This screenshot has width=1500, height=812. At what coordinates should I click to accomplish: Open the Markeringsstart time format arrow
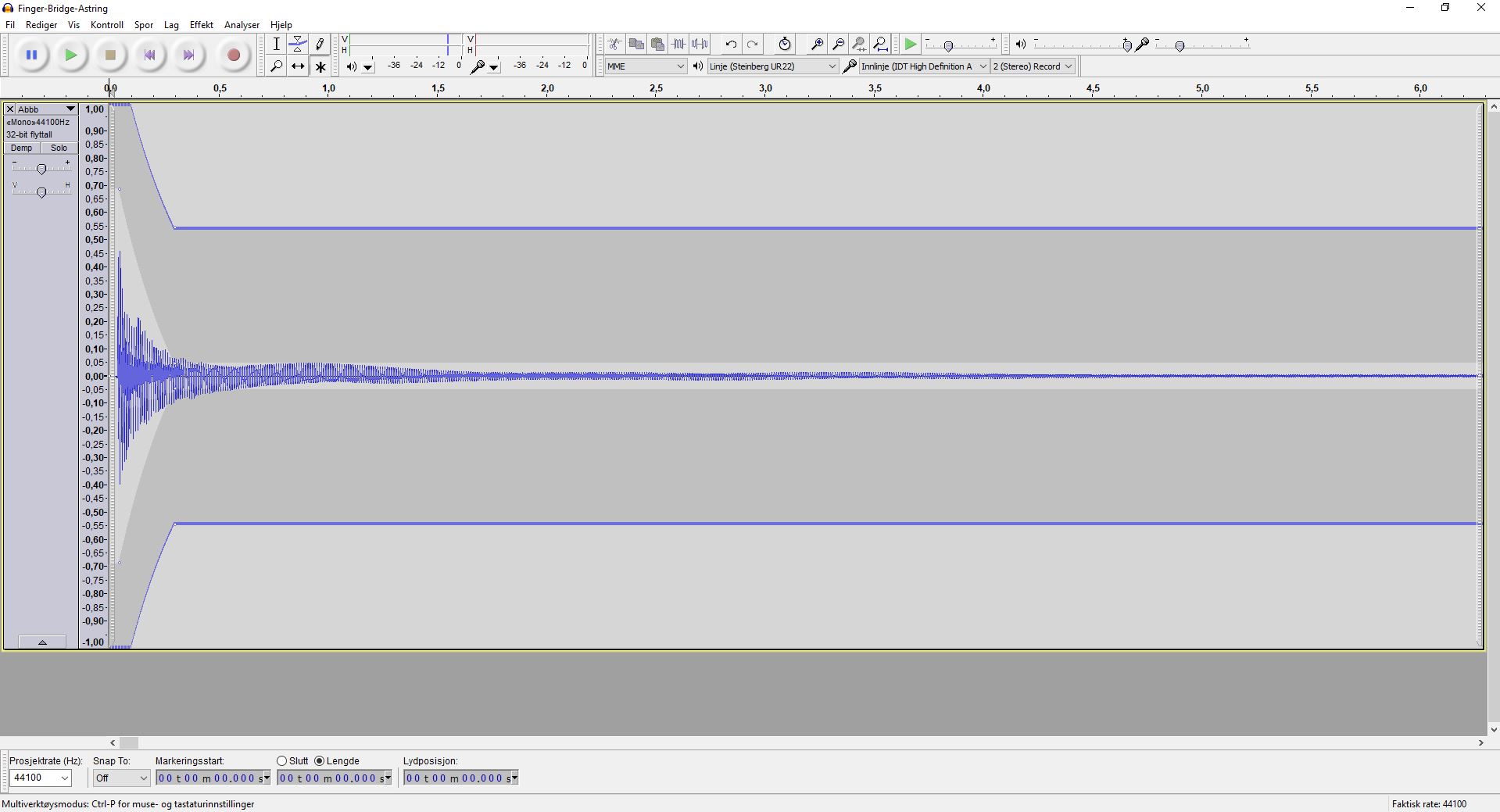pos(267,778)
